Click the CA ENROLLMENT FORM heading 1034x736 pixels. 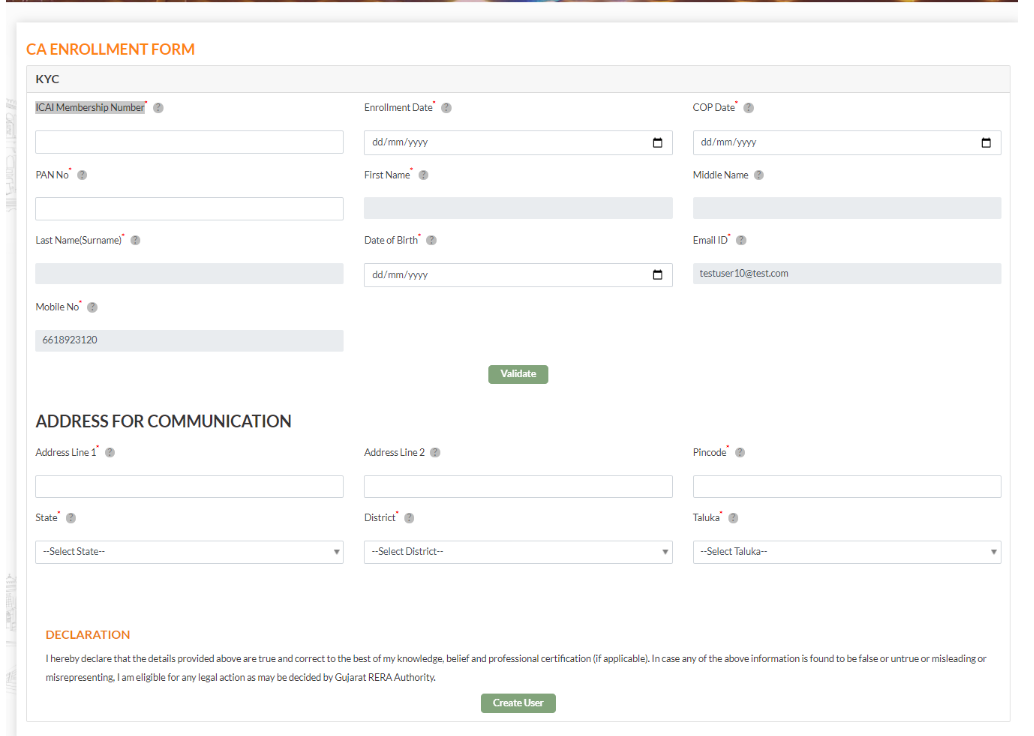tap(110, 49)
